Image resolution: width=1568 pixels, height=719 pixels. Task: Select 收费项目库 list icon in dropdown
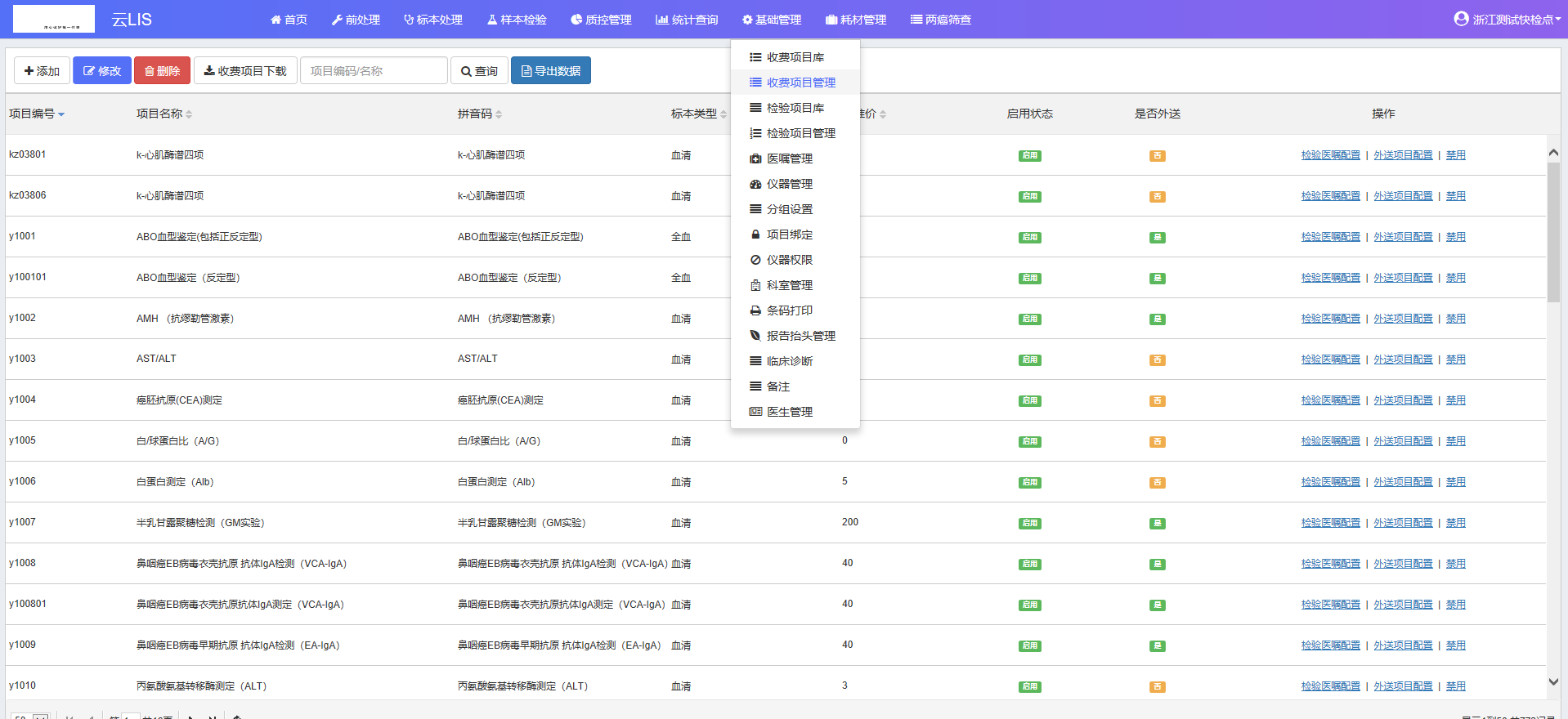tap(755, 57)
